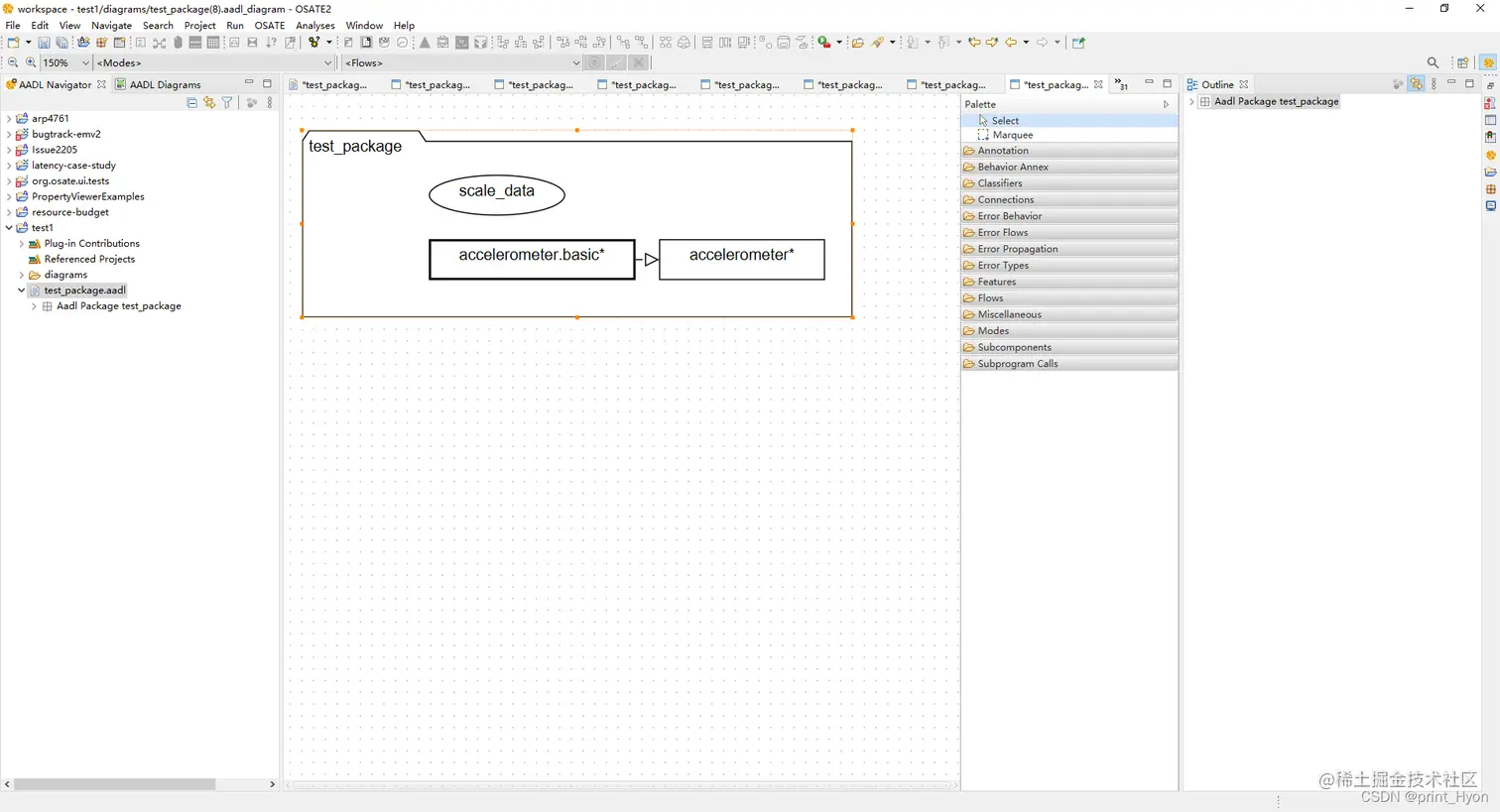This screenshot has height=812, width=1500.
Task: Open the Navigate menu
Action: 111,25
